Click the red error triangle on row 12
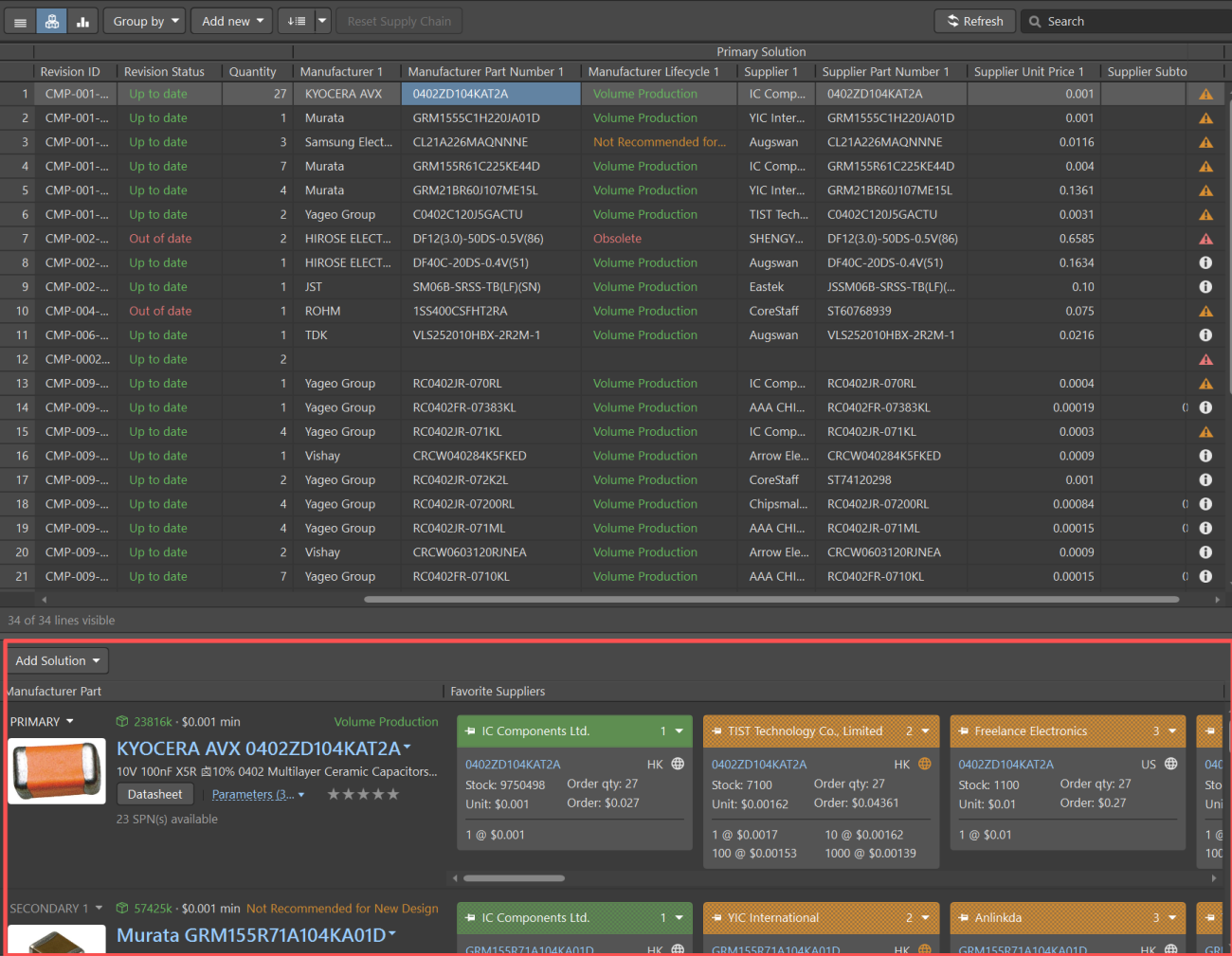1232x956 pixels. pyautogui.click(x=1205, y=359)
